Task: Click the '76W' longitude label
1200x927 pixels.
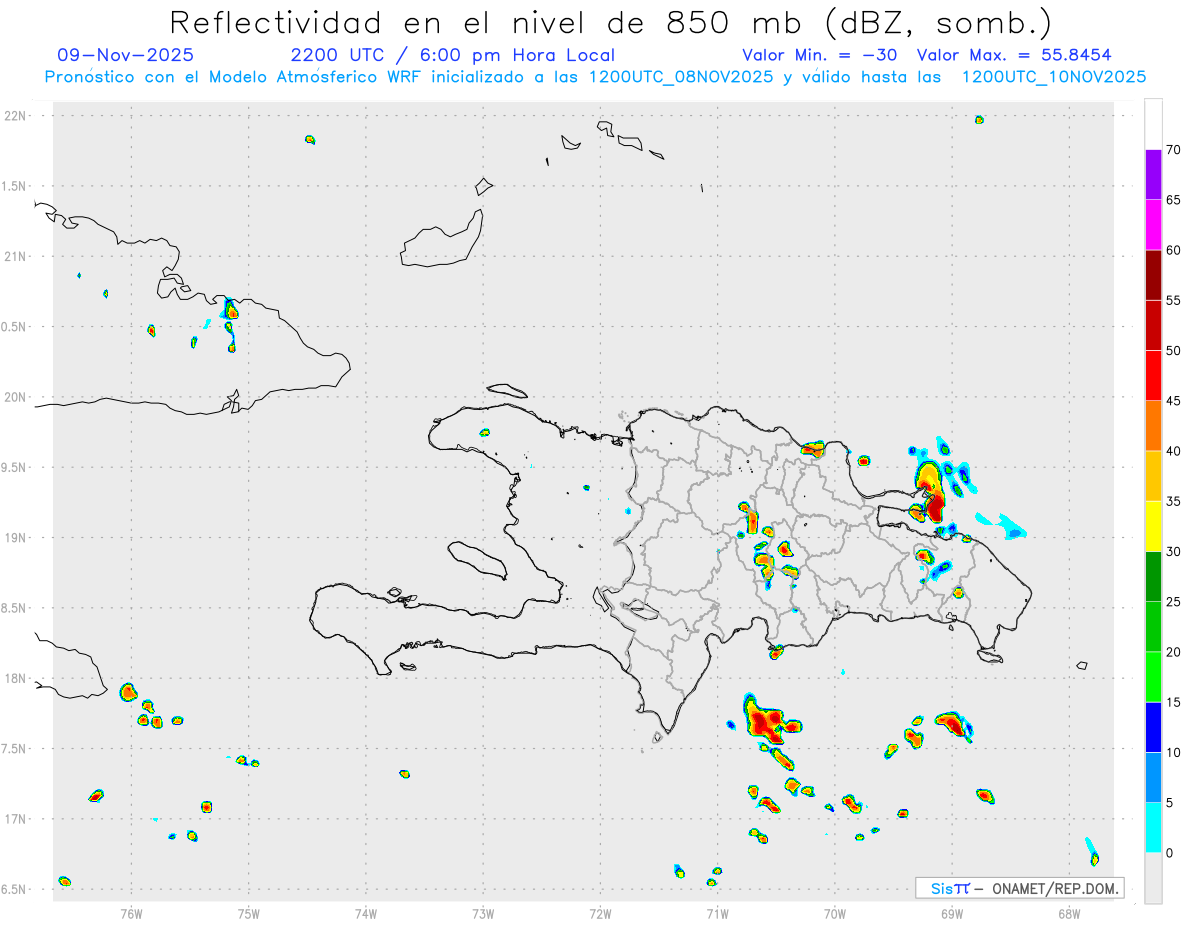Action: (131, 912)
